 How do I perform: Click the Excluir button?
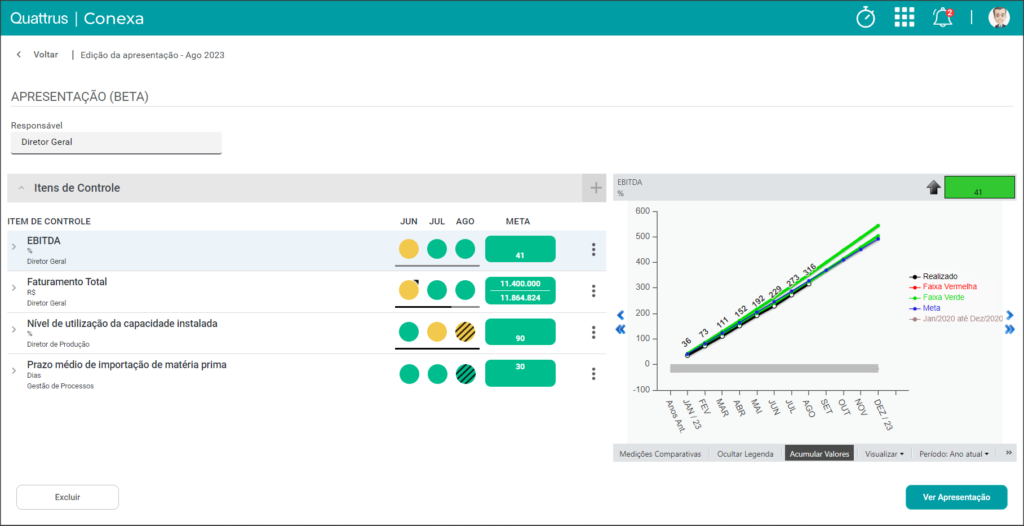pyautogui.click(x=67, y=497)
